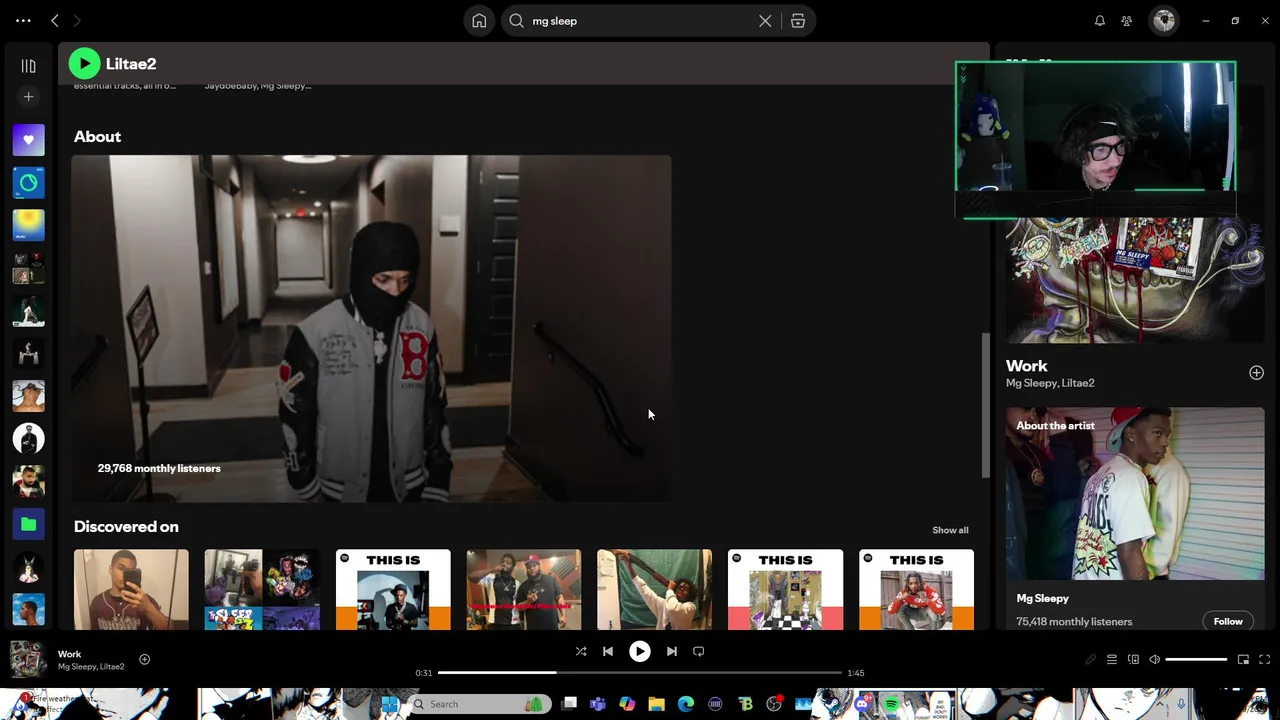Open Spotify icon on taskbar
Screen dimensions: 1280x720
(x=891, y=704)
